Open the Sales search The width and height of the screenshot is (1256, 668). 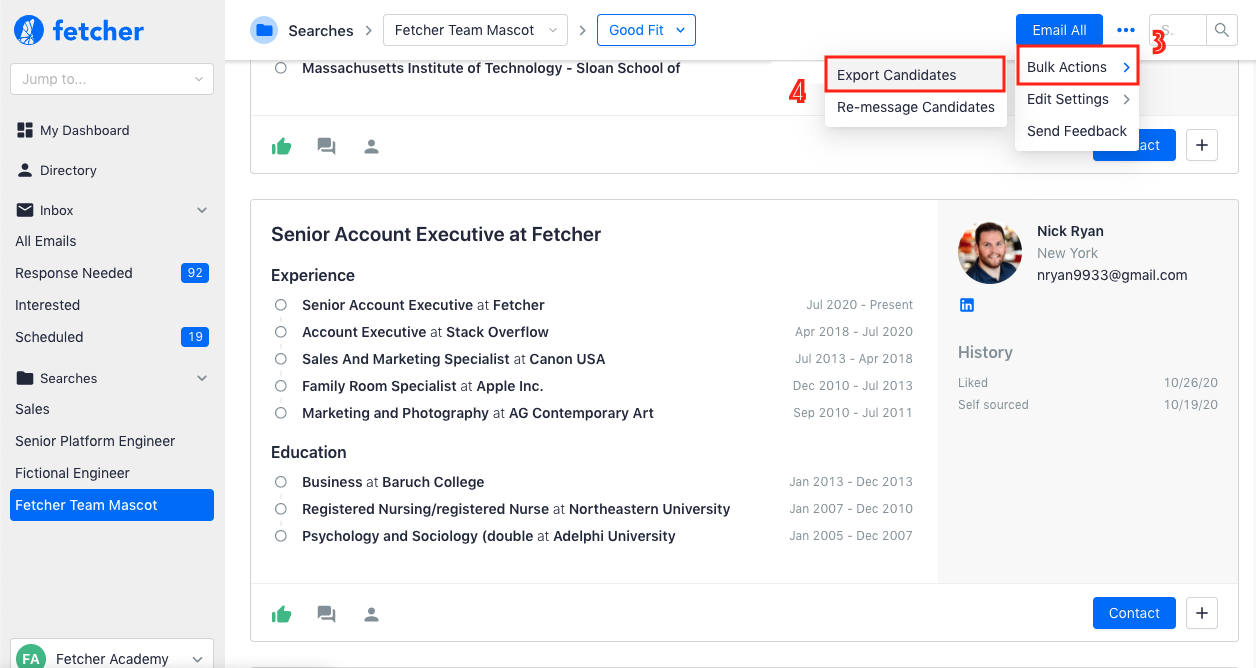[x=32, y=409]
